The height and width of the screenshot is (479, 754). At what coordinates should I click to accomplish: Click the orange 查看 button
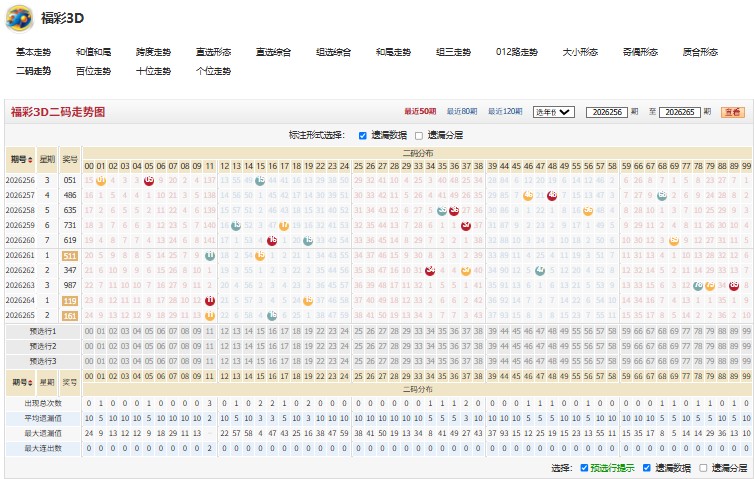pos(733,112)
